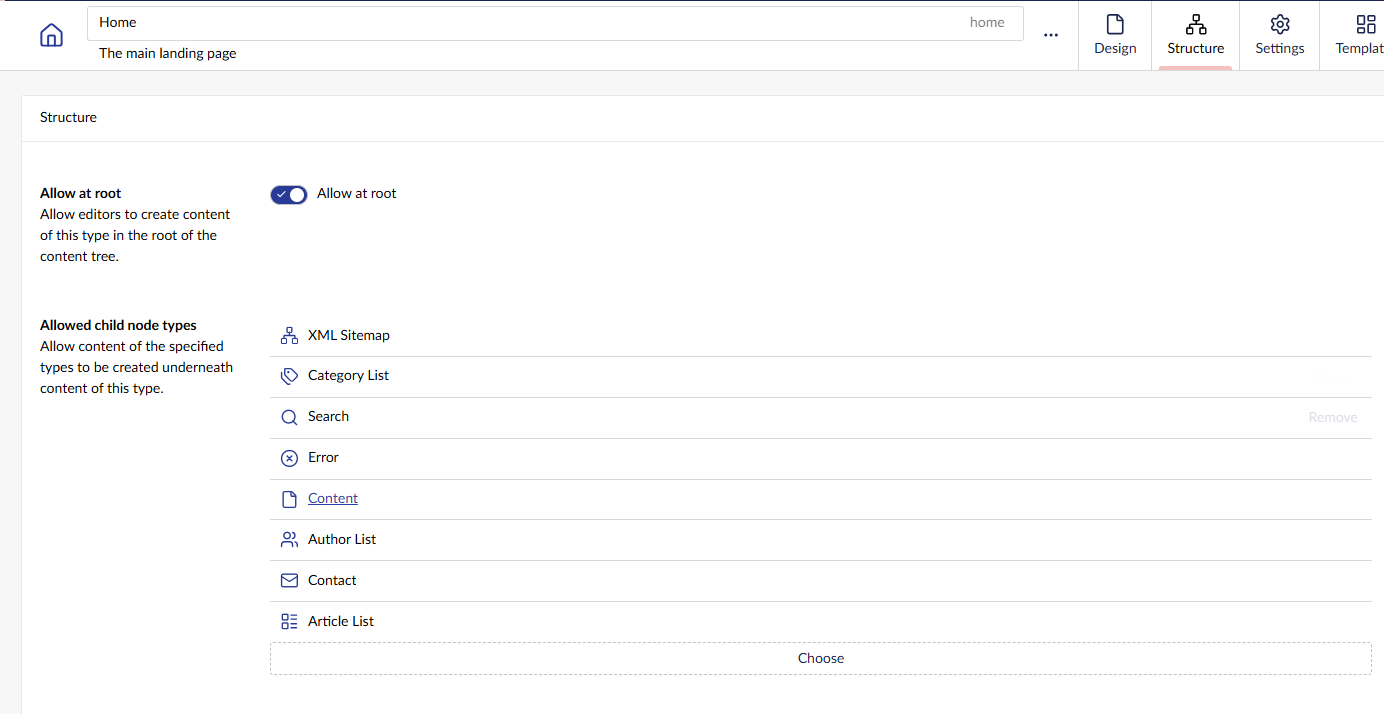Click the XML Sitemap icon
This screenshot has width=1384, height=714.
tap(289, 335)
